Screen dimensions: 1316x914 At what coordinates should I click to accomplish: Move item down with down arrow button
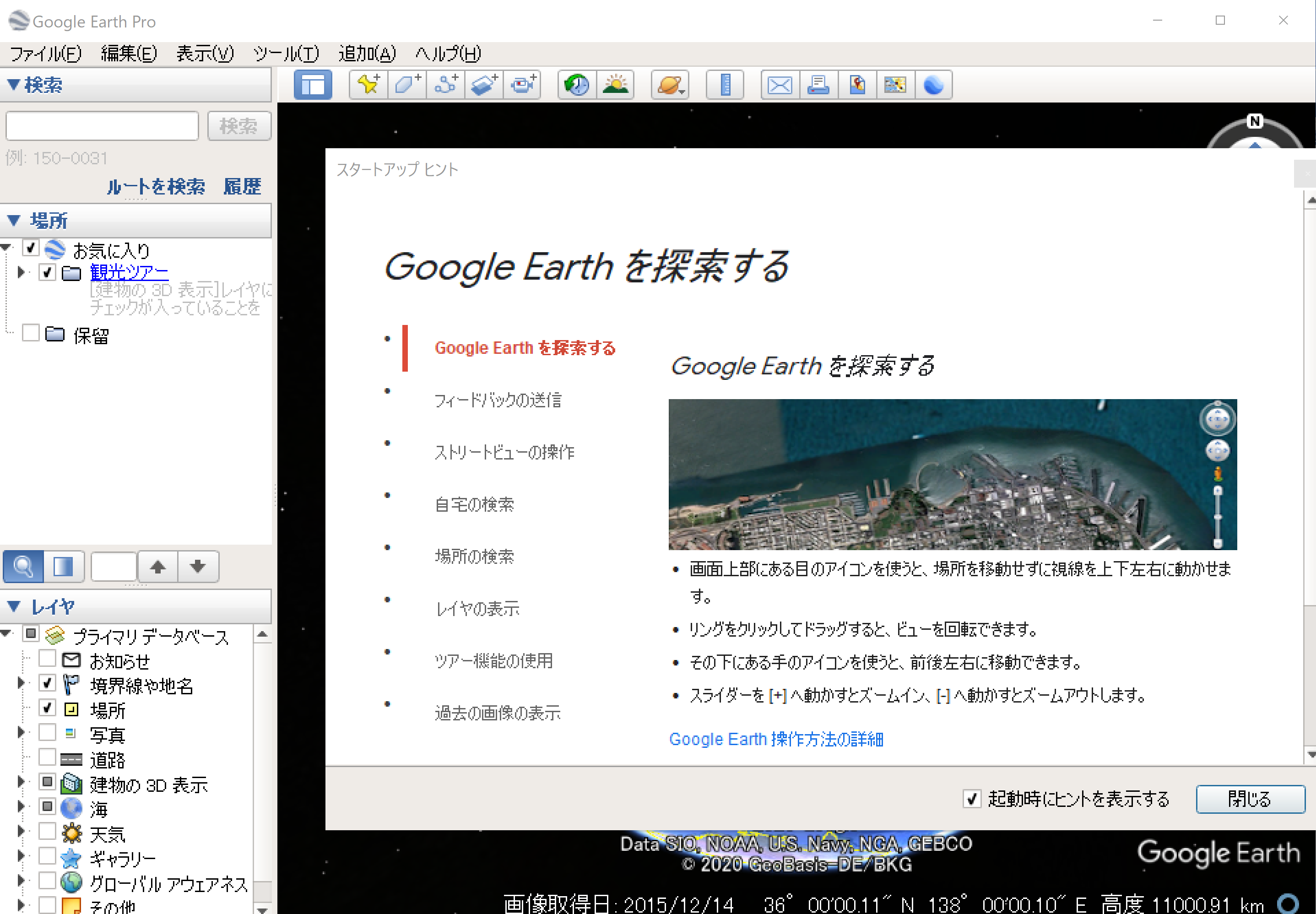tap(198, 566)
